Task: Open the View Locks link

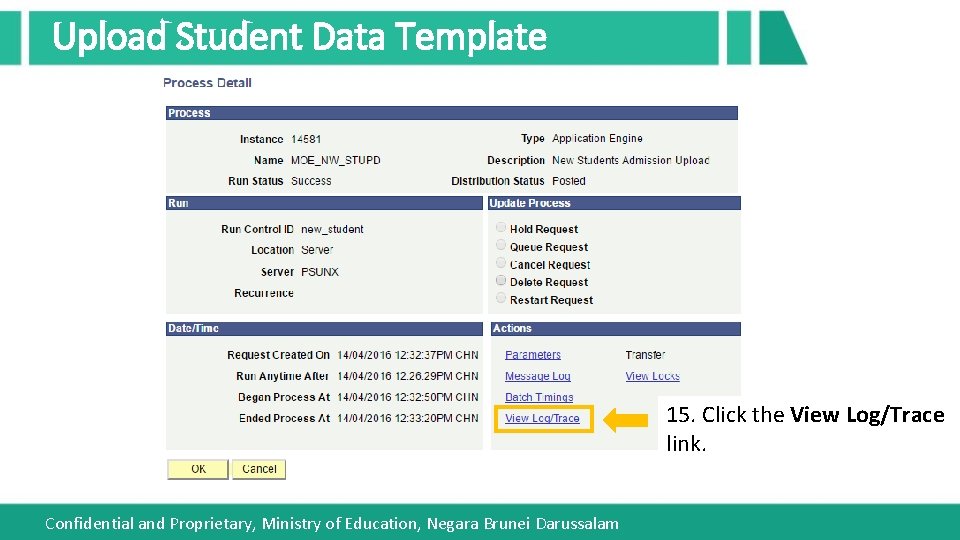Action: [x=652, y=376]
